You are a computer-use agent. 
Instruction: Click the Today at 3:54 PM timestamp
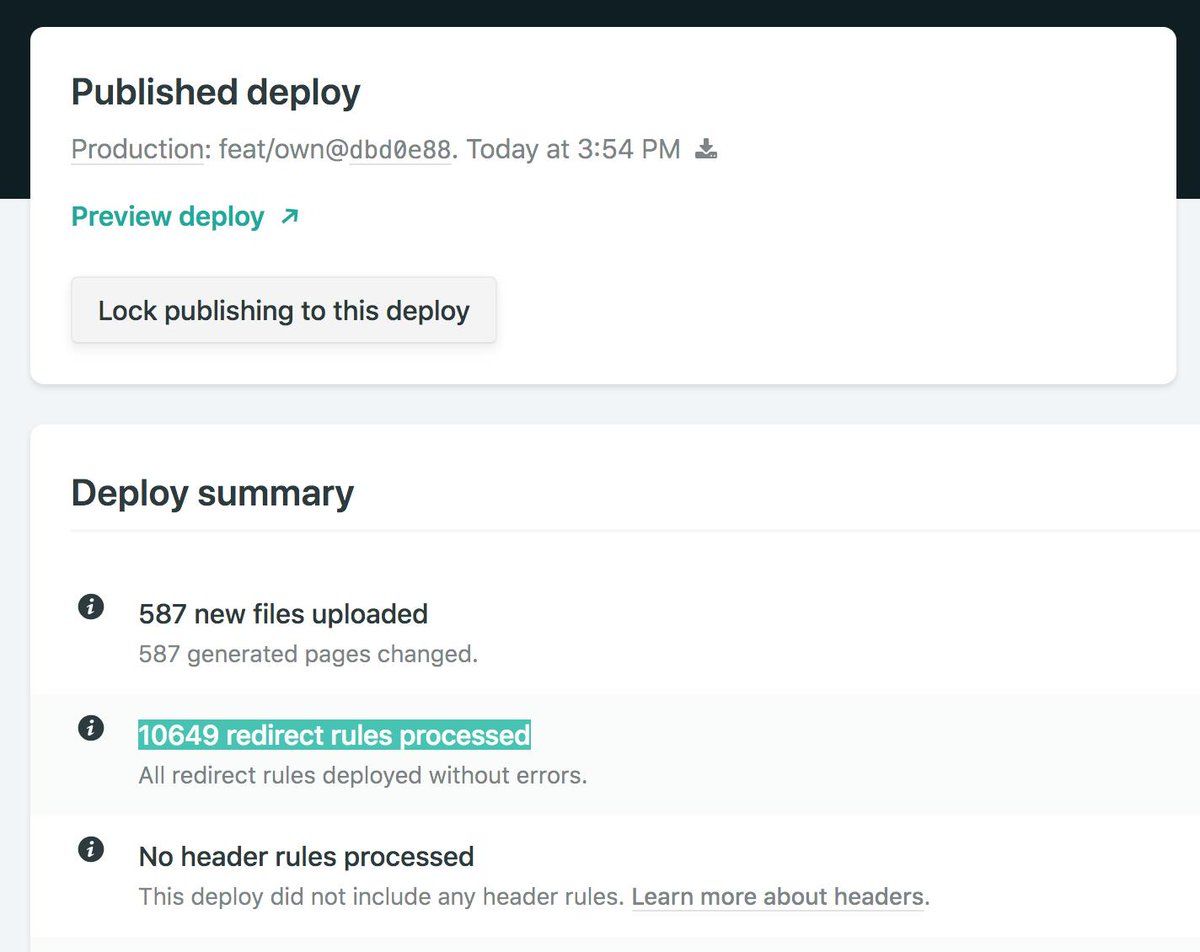click(573, 150)
